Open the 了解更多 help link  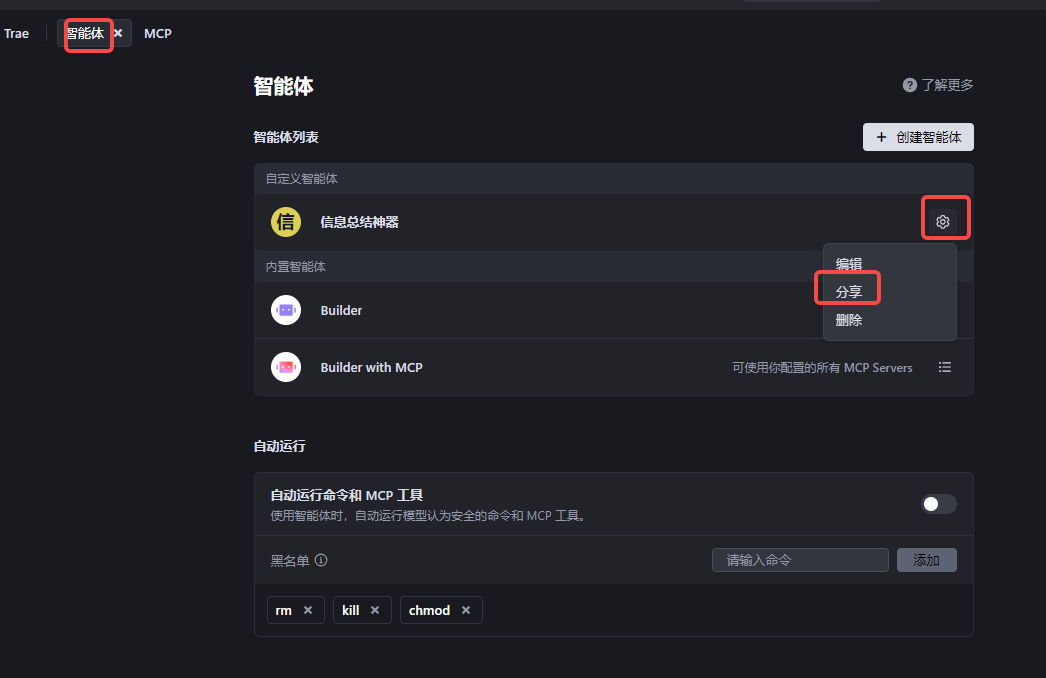tap(938, 85)
